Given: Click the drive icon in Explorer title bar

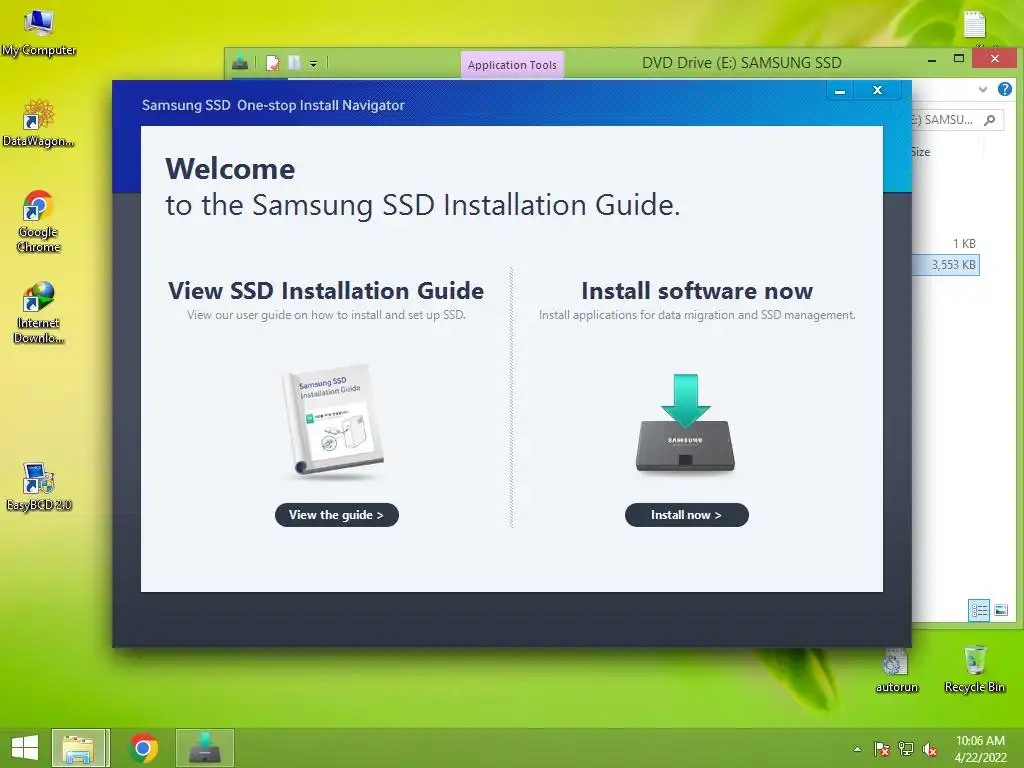Looking at the screenshot, I should pyautogui.click(x=240, y=62).
